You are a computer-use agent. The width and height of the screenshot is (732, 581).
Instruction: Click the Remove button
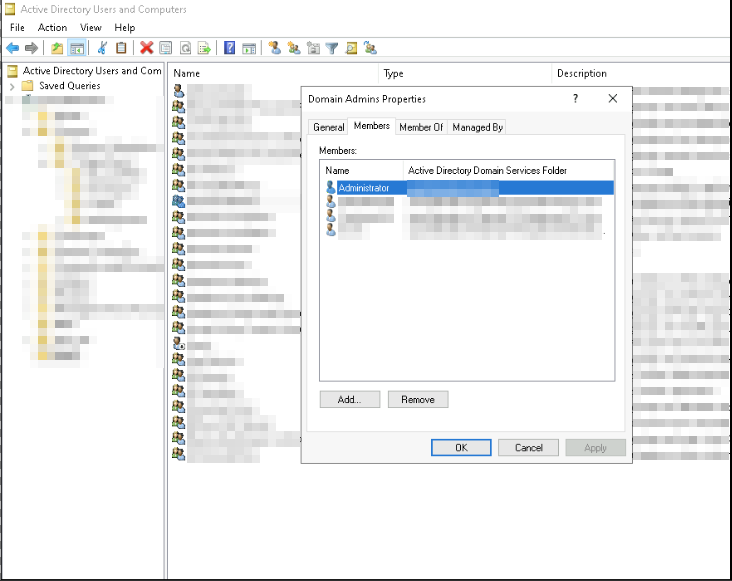(x=418, y=399)
